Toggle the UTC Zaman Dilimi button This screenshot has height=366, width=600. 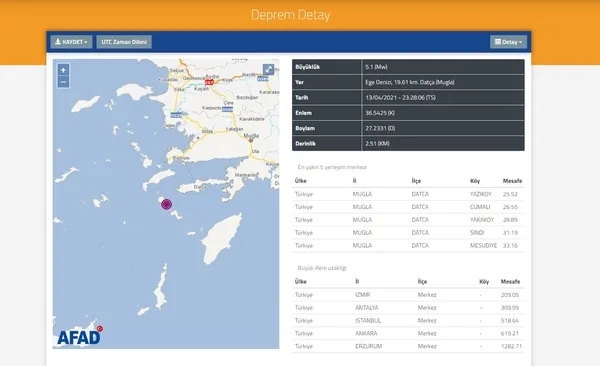pyautogui.click(x=124, y=42)
